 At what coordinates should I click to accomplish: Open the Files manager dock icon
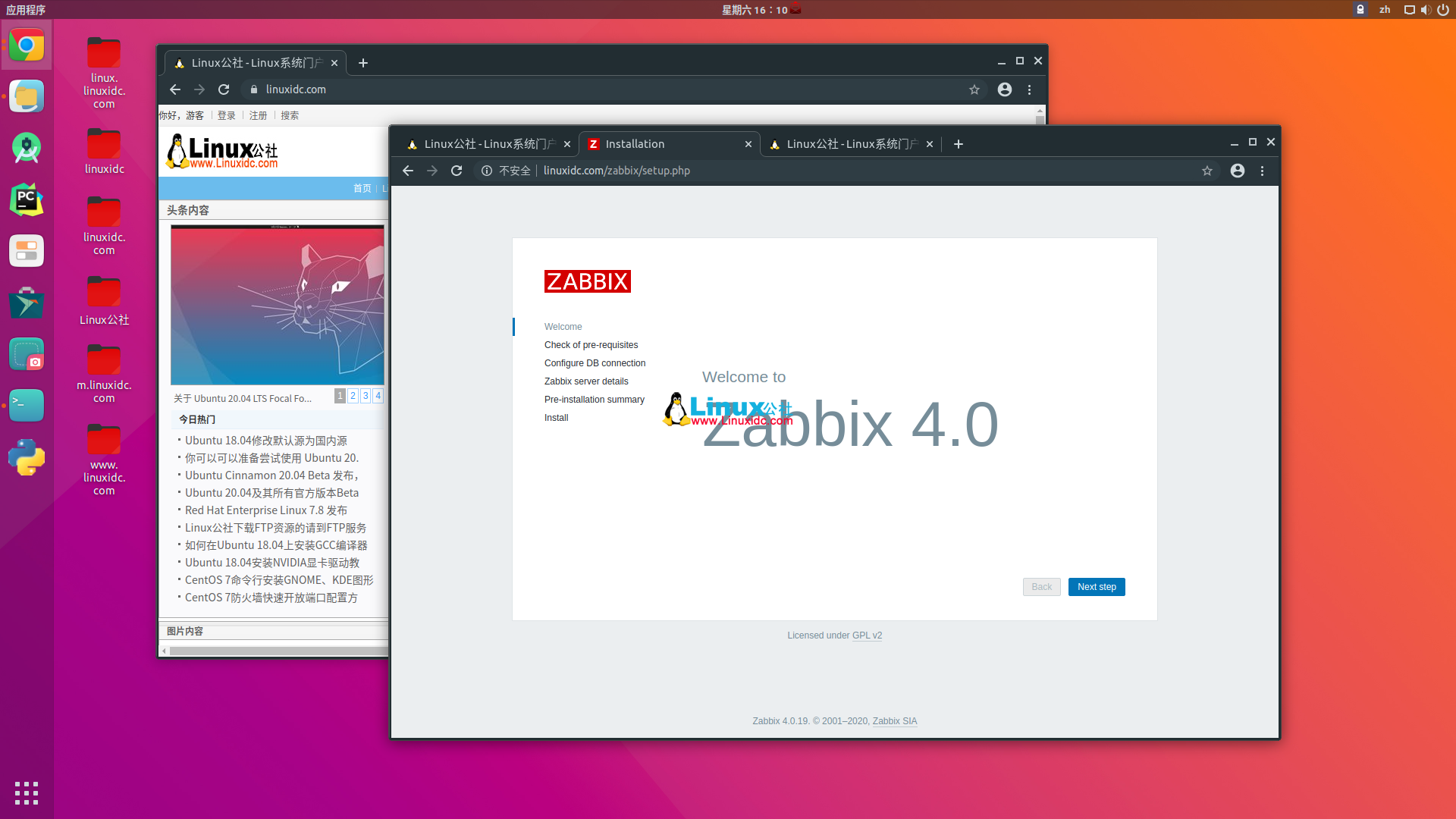point(27,96)
